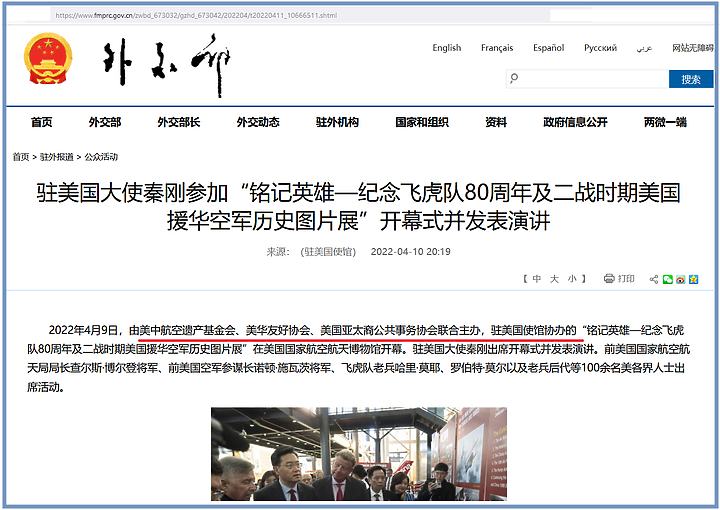Switch site language to English
Screen dimensions: 720x510
point(446,48)
